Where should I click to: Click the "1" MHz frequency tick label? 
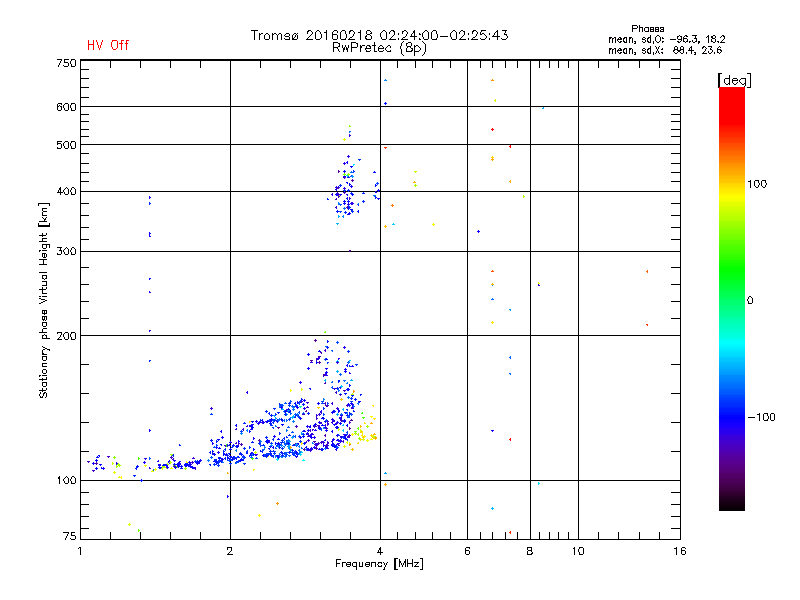[x=80, y=551]
